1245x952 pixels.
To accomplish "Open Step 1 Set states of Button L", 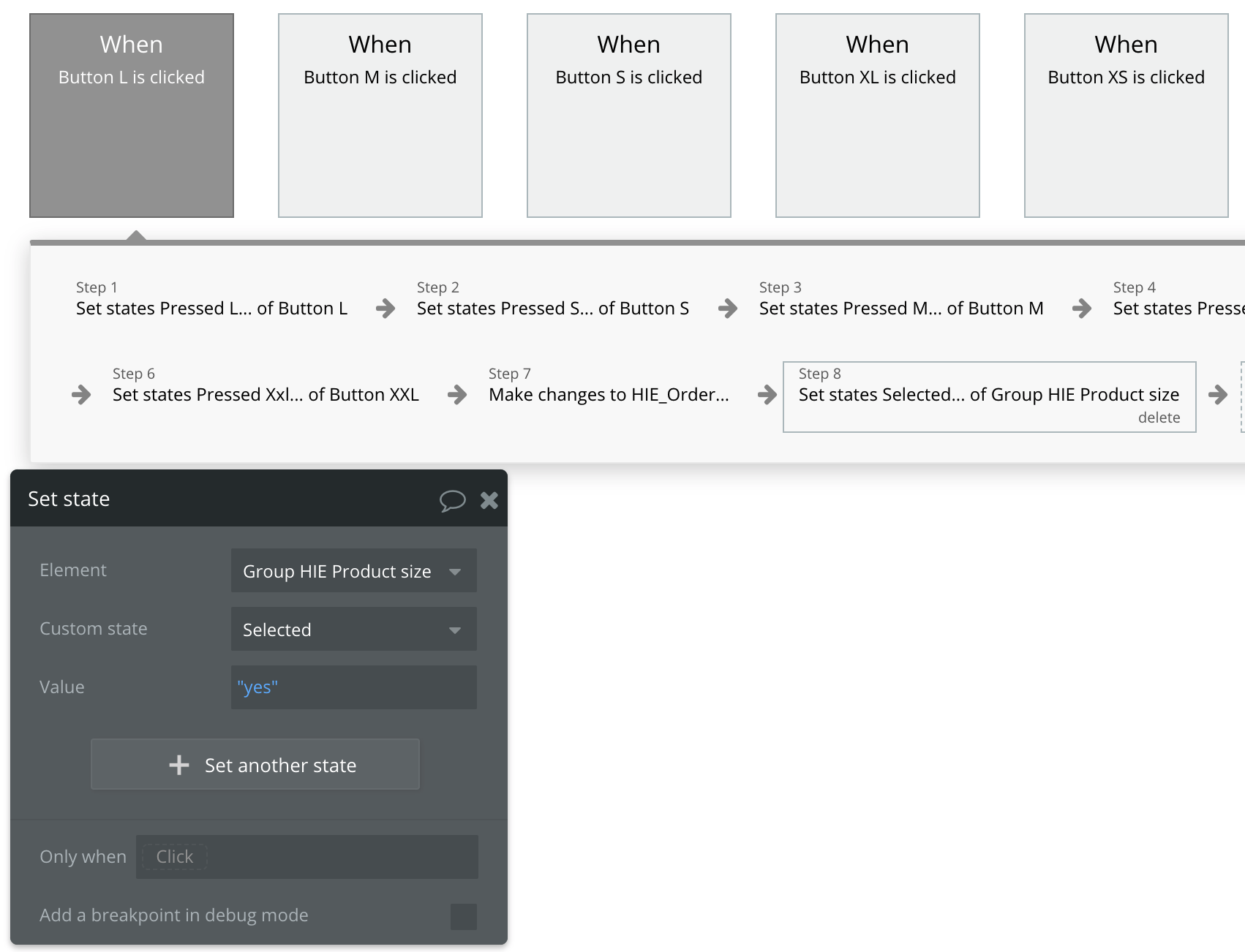I will tap(211, 308).
